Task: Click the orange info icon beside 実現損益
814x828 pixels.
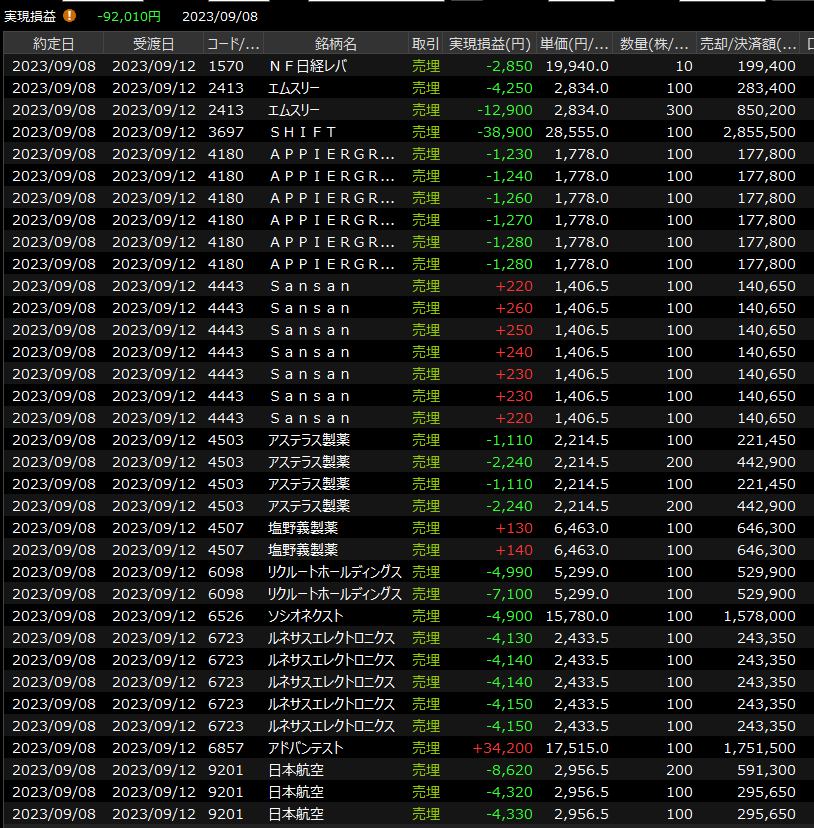Action: point(69,16)
